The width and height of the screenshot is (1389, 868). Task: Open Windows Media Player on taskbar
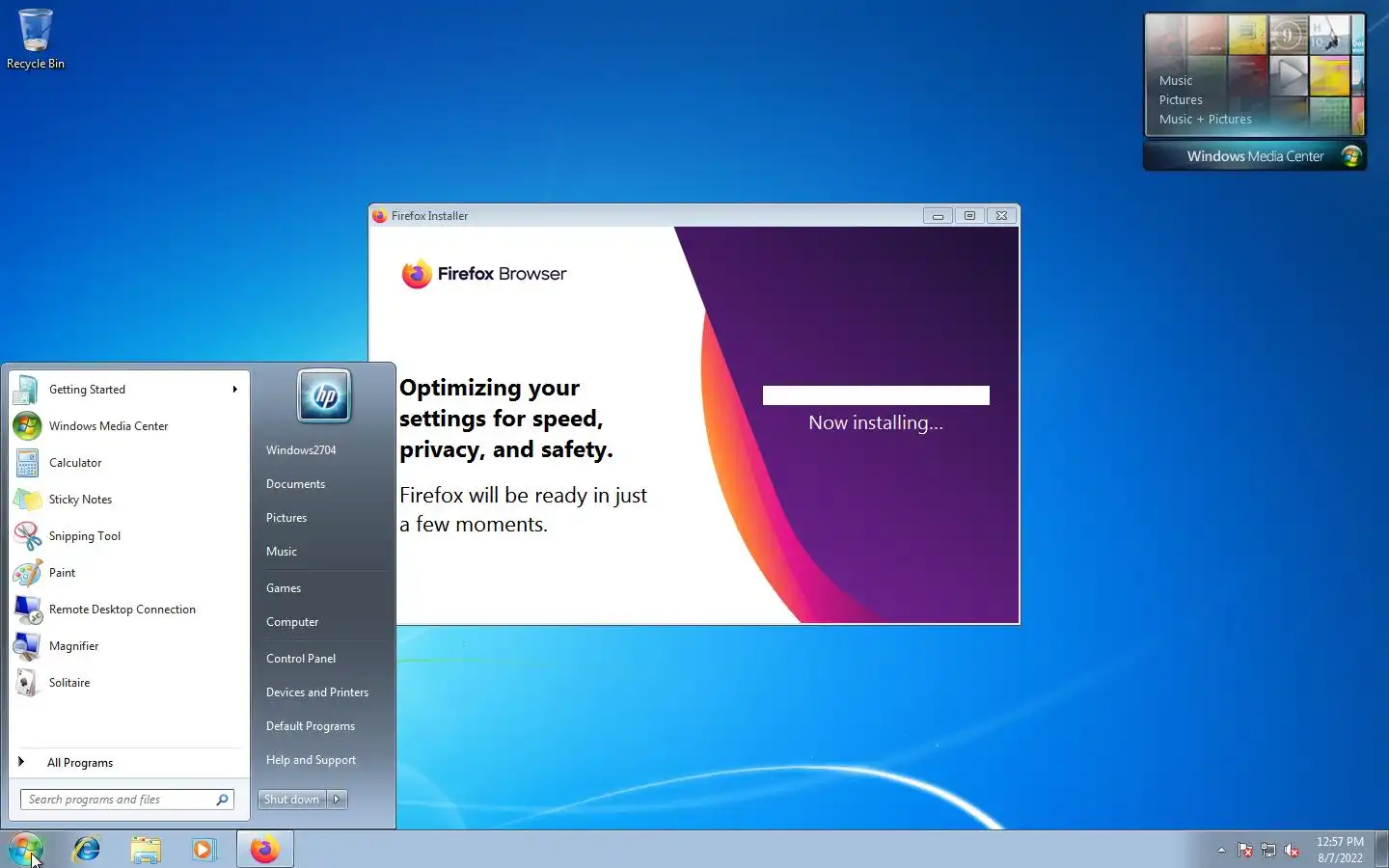coord(204,849)
